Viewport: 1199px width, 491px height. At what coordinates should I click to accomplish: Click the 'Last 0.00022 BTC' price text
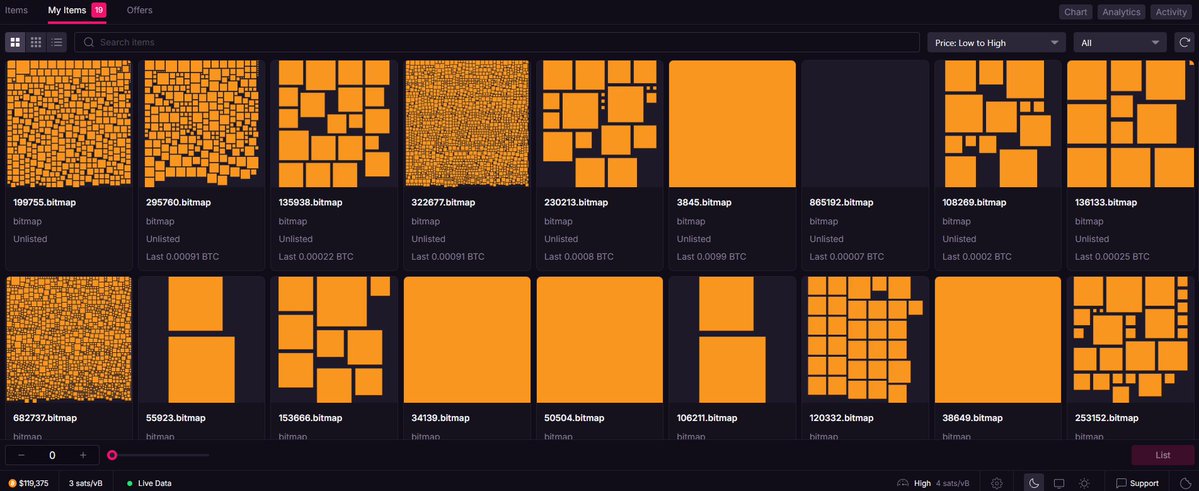tap(316, 257)
